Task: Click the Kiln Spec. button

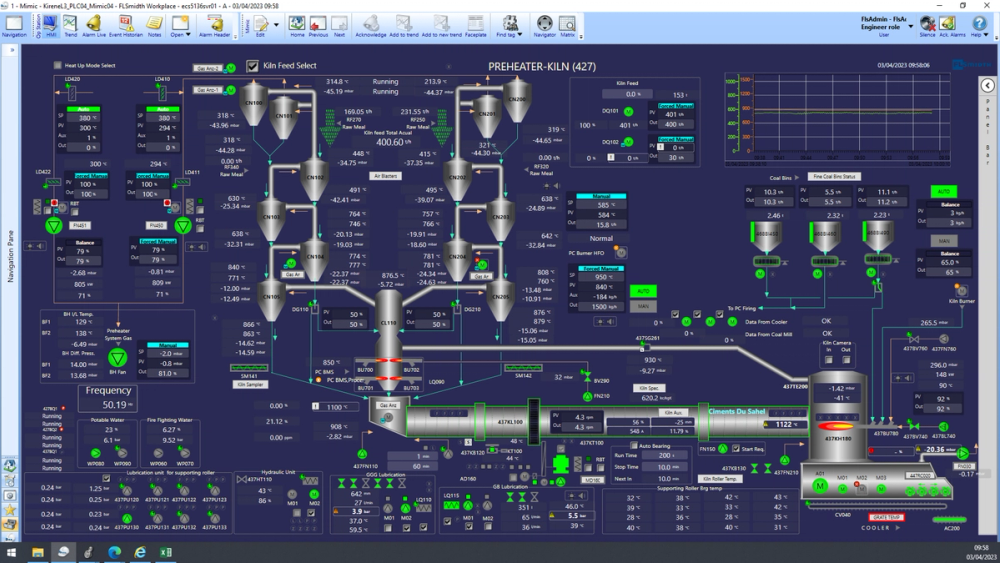Action: coord(649,388)
